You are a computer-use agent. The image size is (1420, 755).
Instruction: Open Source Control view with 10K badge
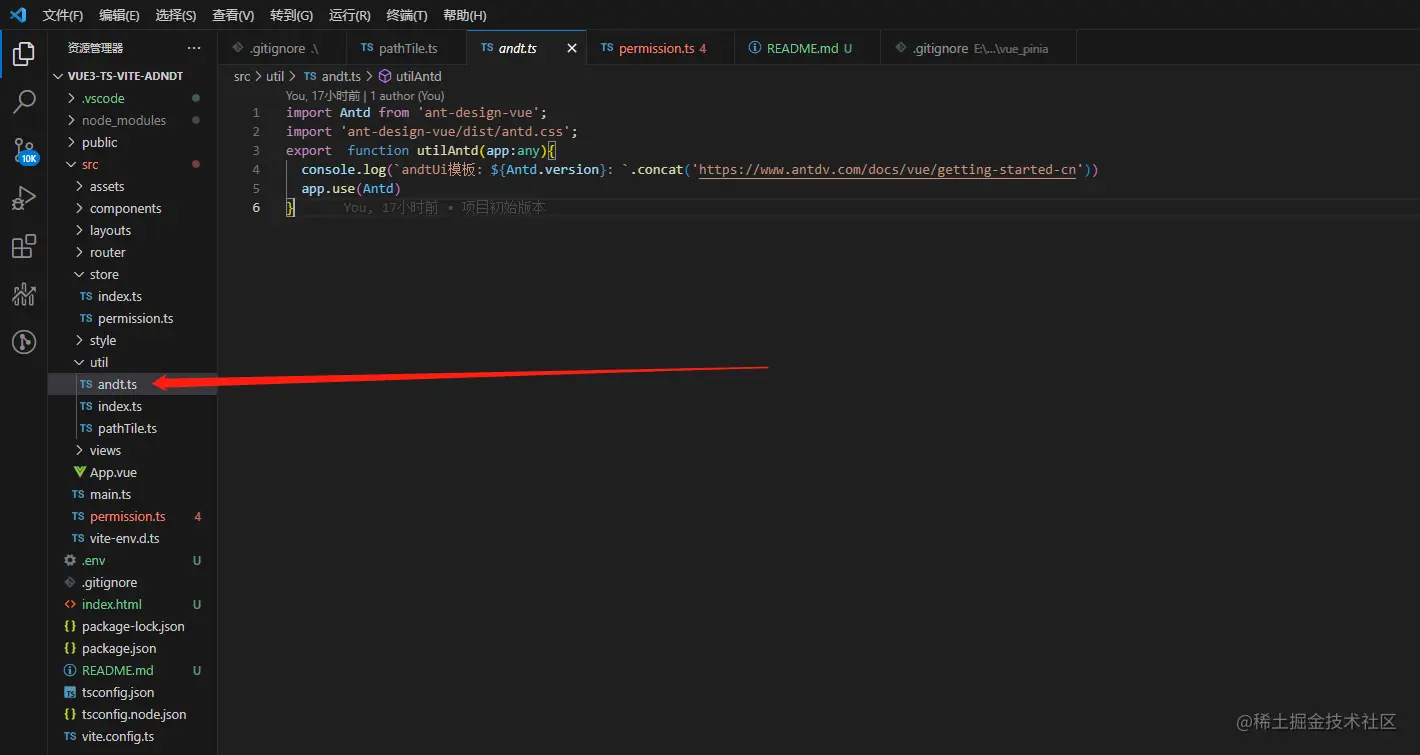[x=24, y=151]
